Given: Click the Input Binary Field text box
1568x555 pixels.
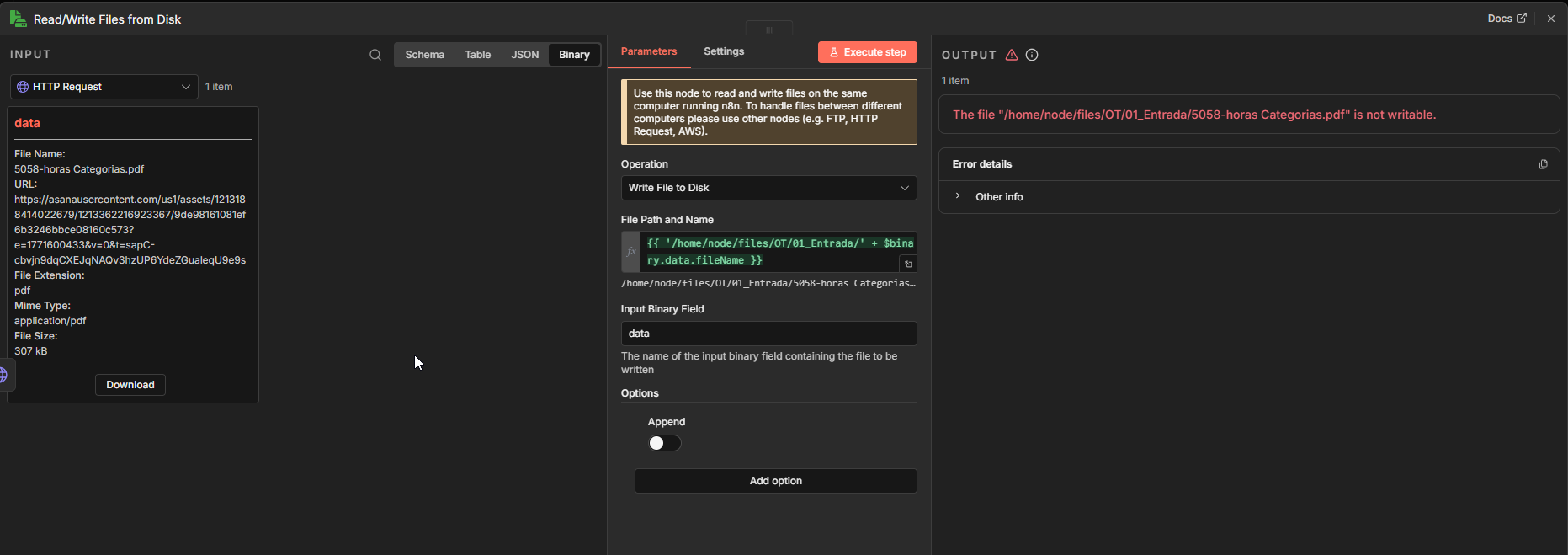Looking at the screenshot, I should 768,334.
